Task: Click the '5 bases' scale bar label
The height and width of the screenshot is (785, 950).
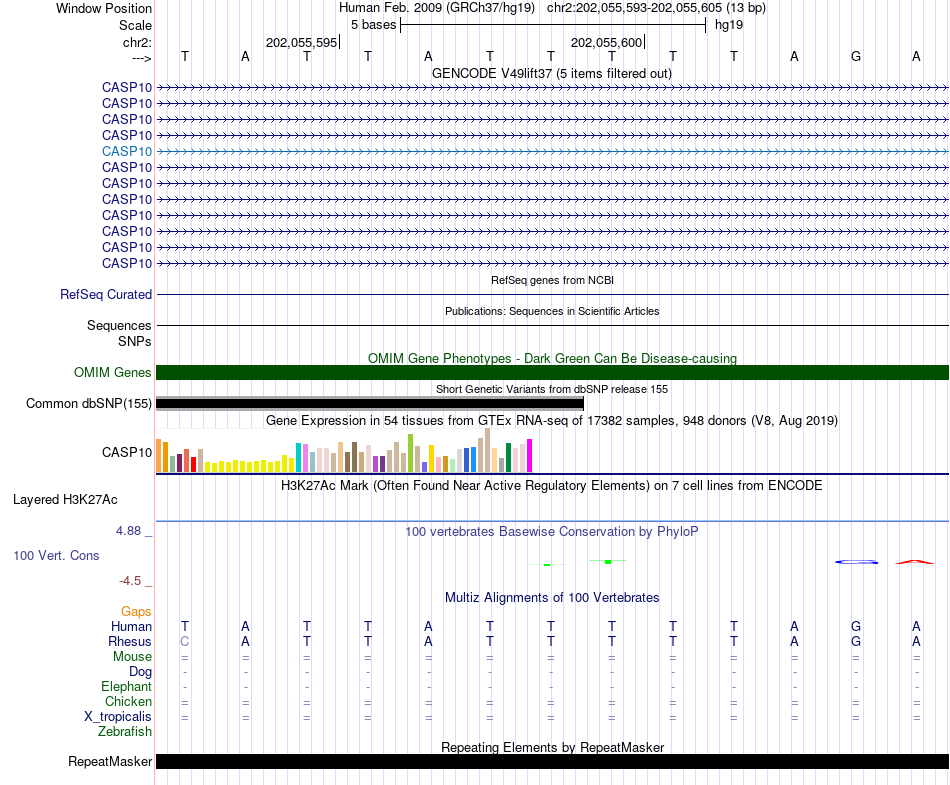Action: click(373, 25)
